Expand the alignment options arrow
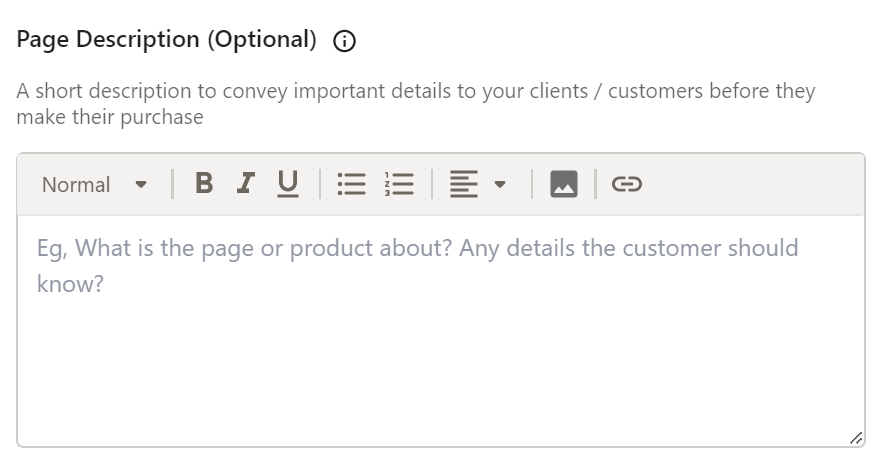 (500, 185)
